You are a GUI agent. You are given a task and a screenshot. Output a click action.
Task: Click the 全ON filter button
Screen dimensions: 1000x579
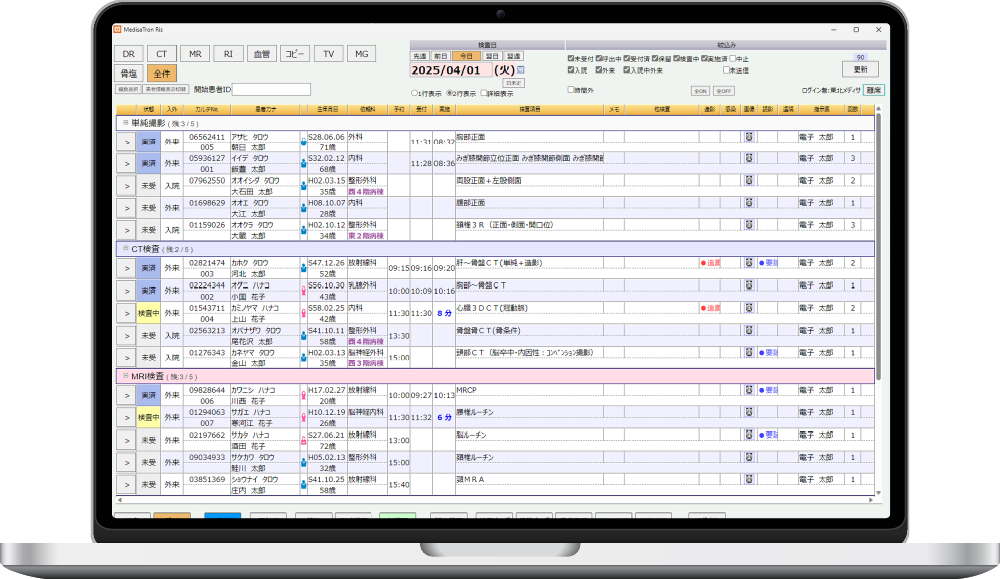click(700, 91)
